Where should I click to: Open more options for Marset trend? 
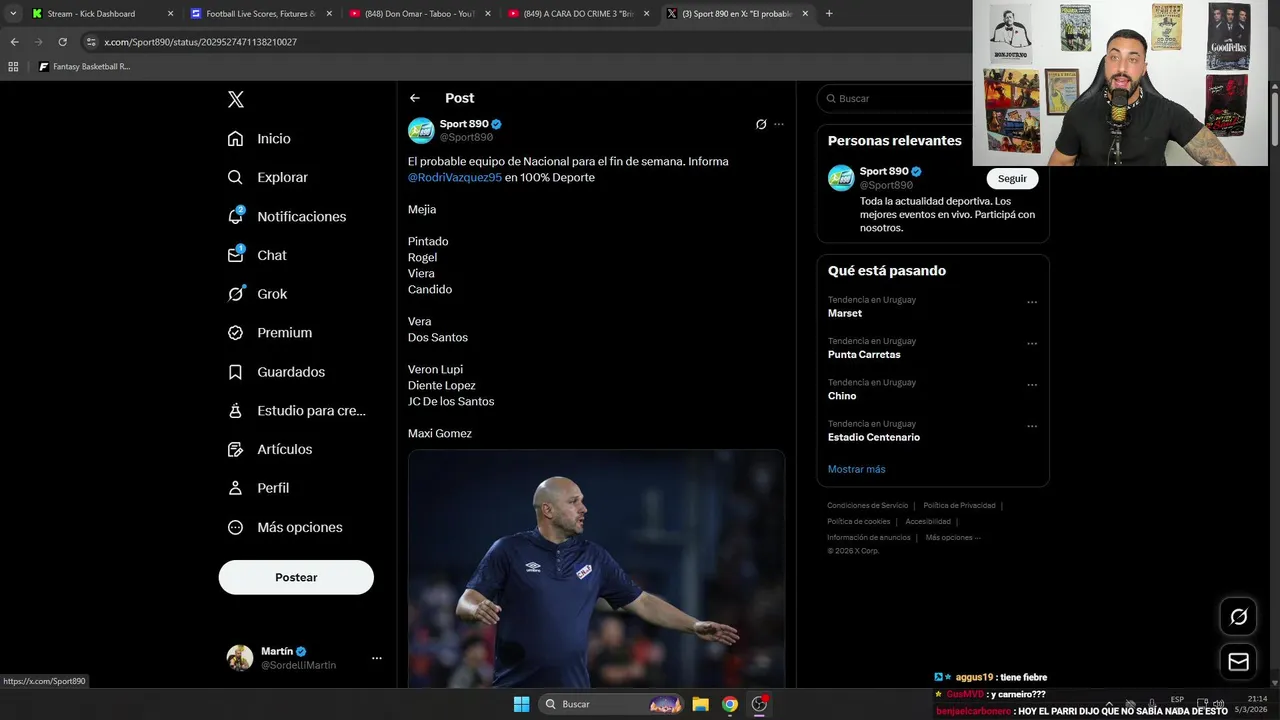point(1032,302)
